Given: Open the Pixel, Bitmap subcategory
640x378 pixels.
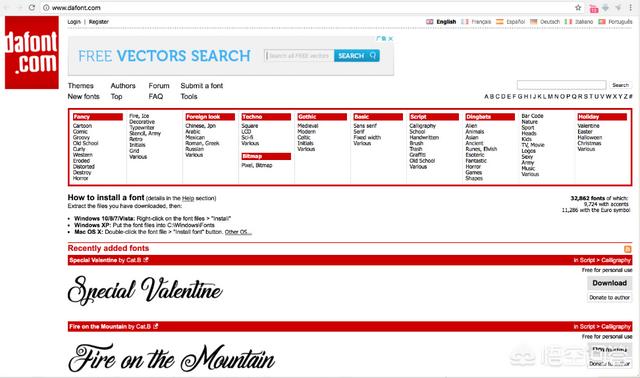Looking at the screenshot, I should 257,165.
